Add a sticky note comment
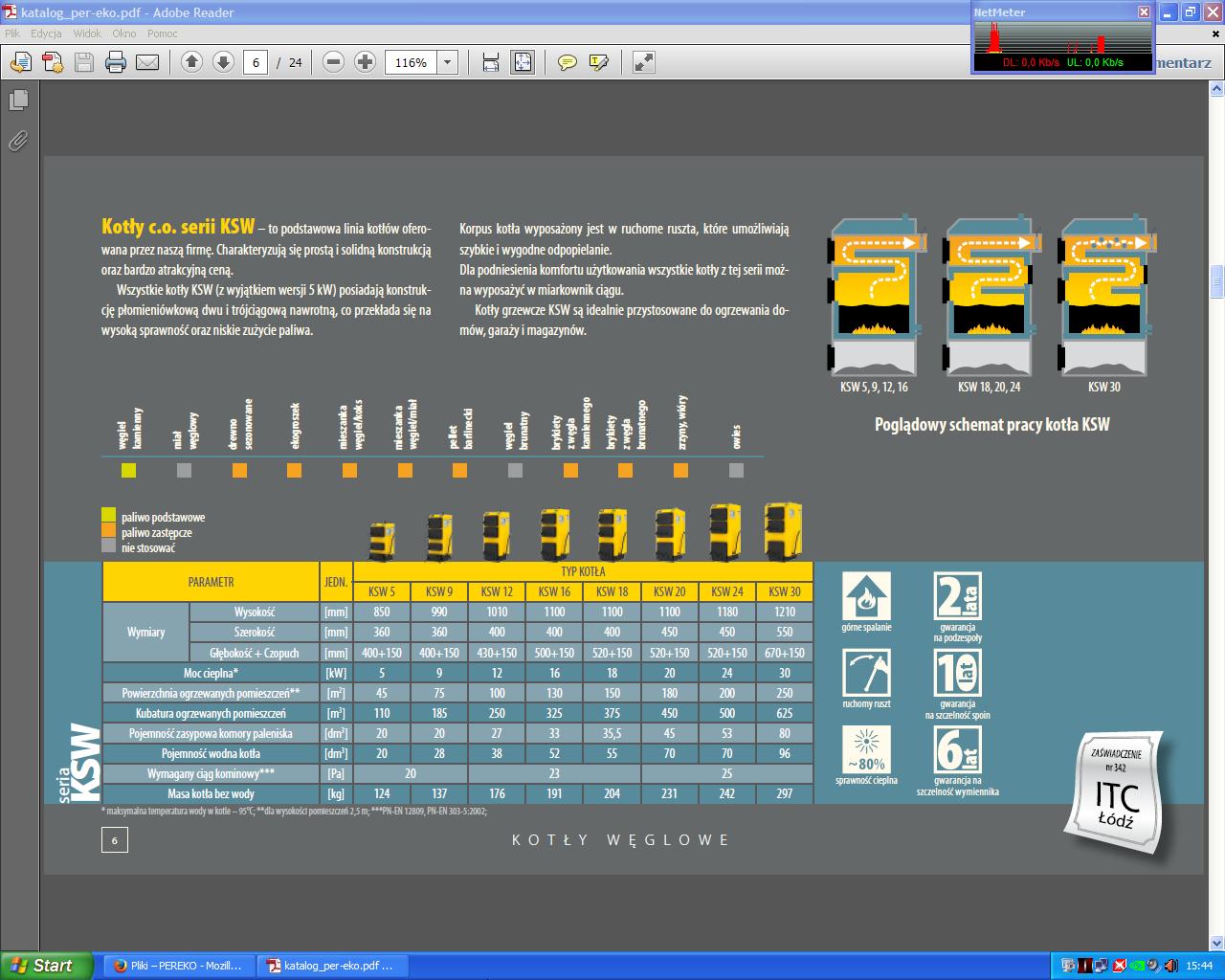 point(568,62)
